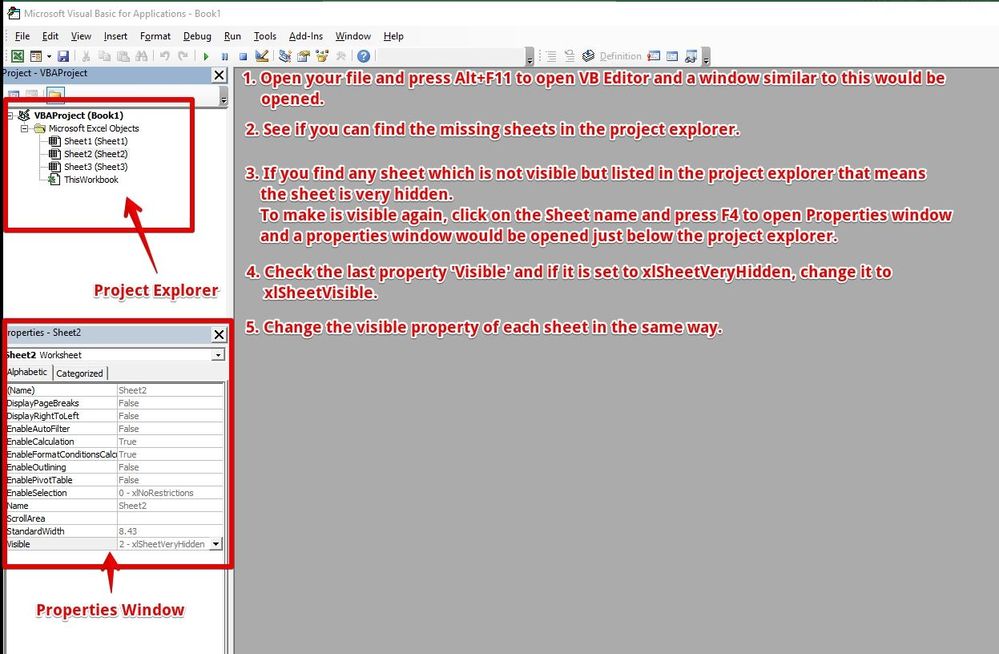Image resolution: width=999 pixels, height=654 pixels.
Task: Click View Code icon in Project pane
Action: 13,96
